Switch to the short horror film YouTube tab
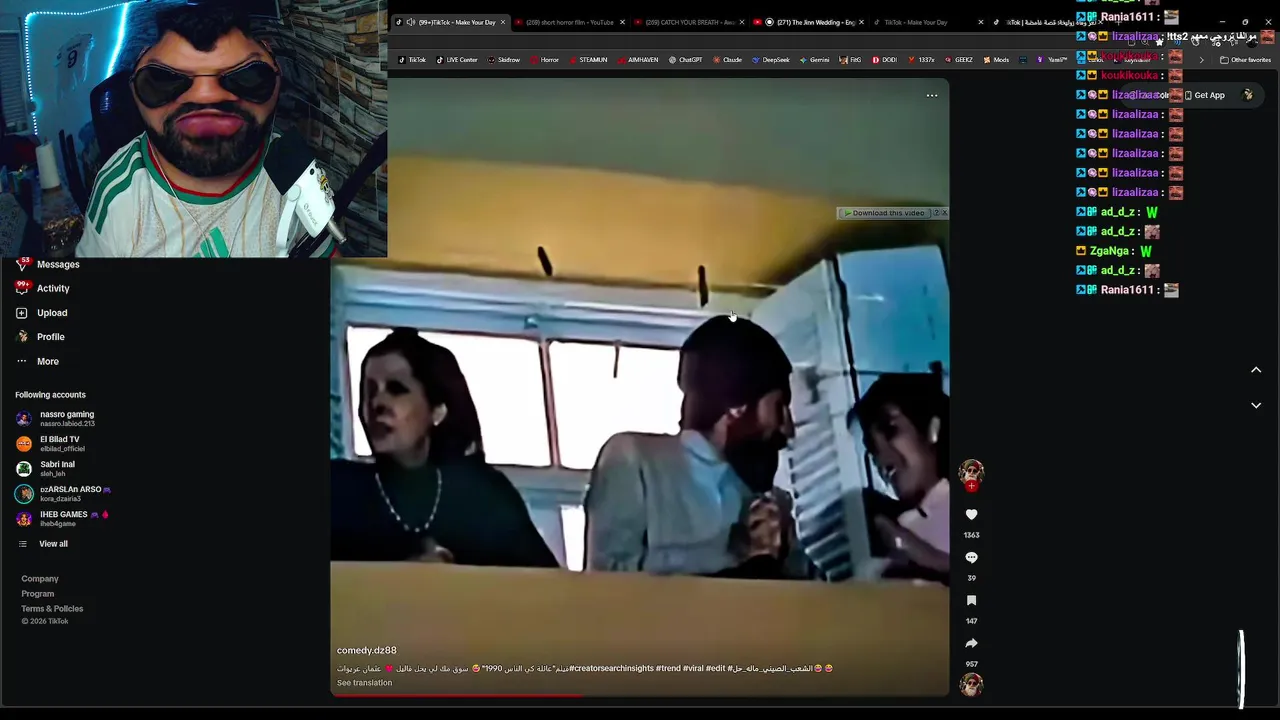1280x720 pixels. [x=569, y=22]
